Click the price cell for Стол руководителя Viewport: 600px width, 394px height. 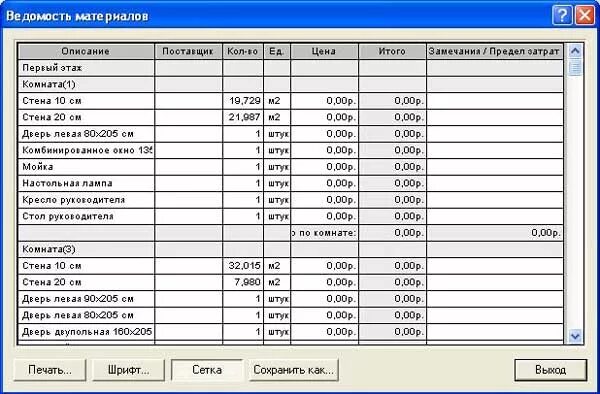[324, 216]
